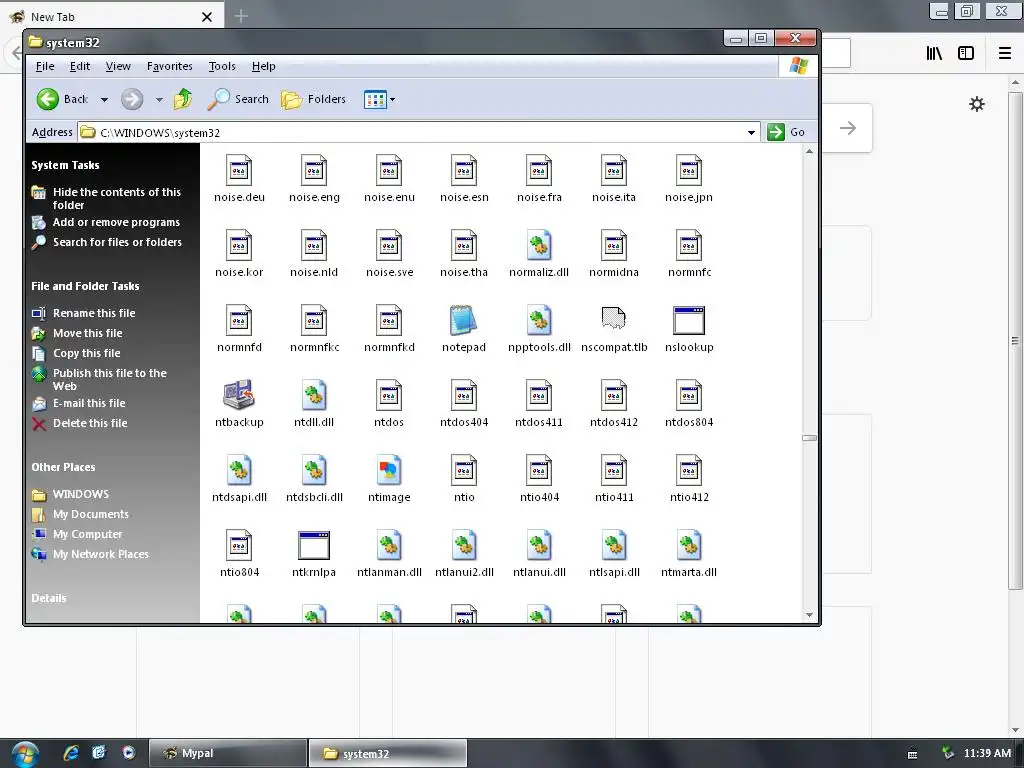Select the noise.jpn file icon
The width and height of the screenshot is (1024, 768).
point(689,170)
